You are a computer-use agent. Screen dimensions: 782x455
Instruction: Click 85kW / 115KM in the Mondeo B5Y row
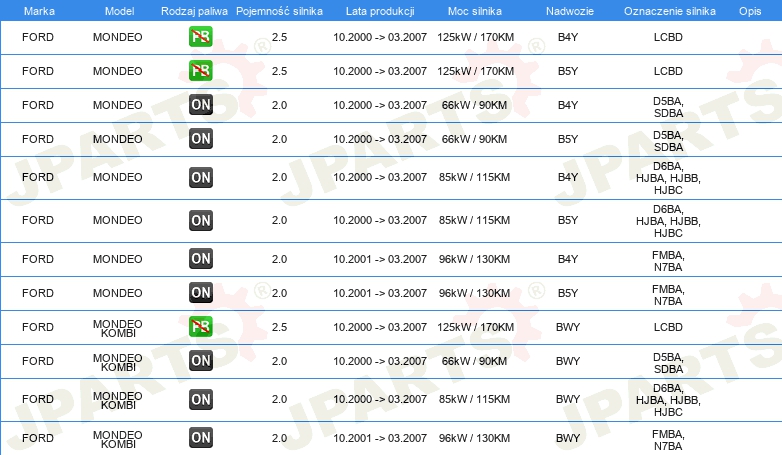point(474,220)
